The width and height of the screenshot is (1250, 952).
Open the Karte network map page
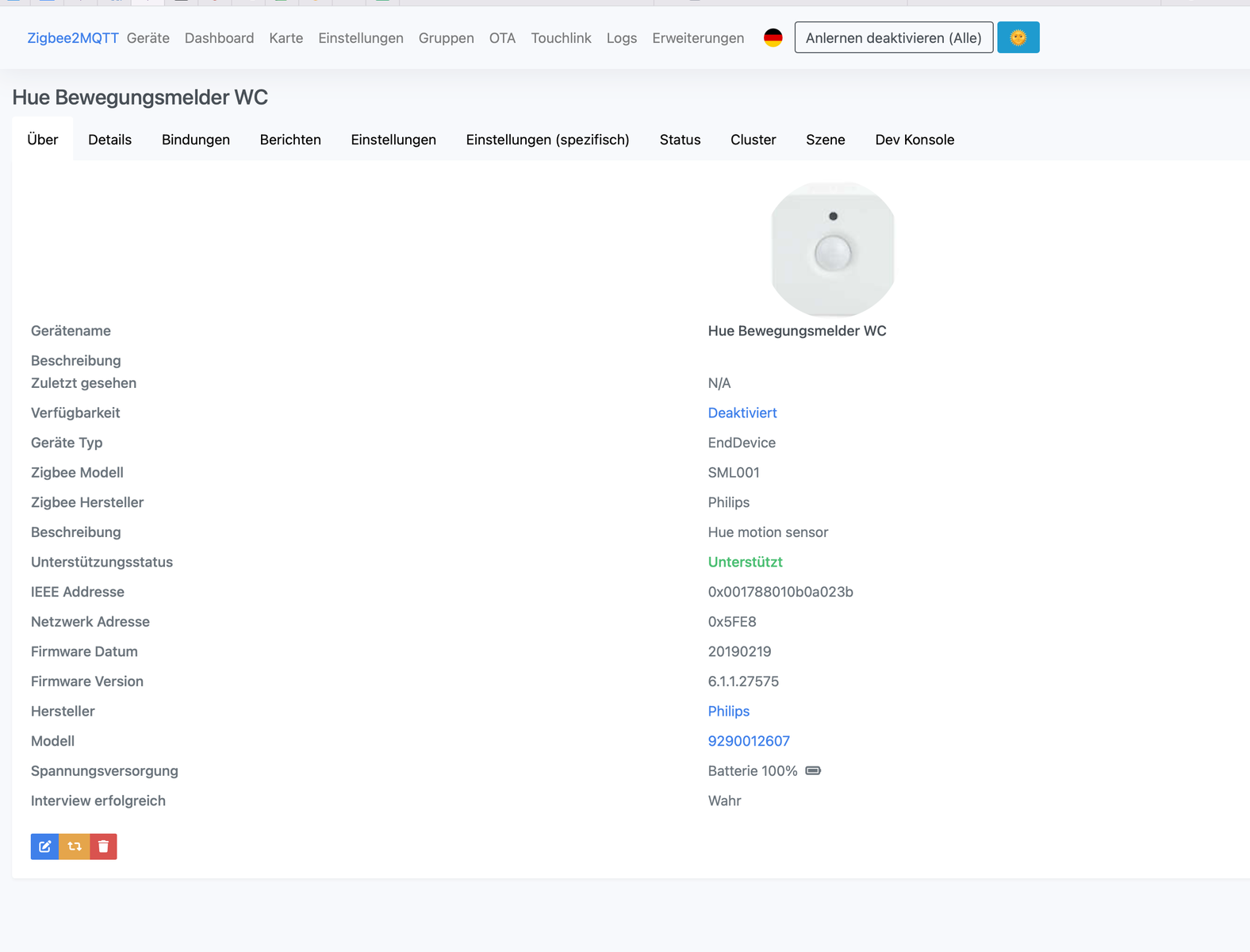point(286,38)
